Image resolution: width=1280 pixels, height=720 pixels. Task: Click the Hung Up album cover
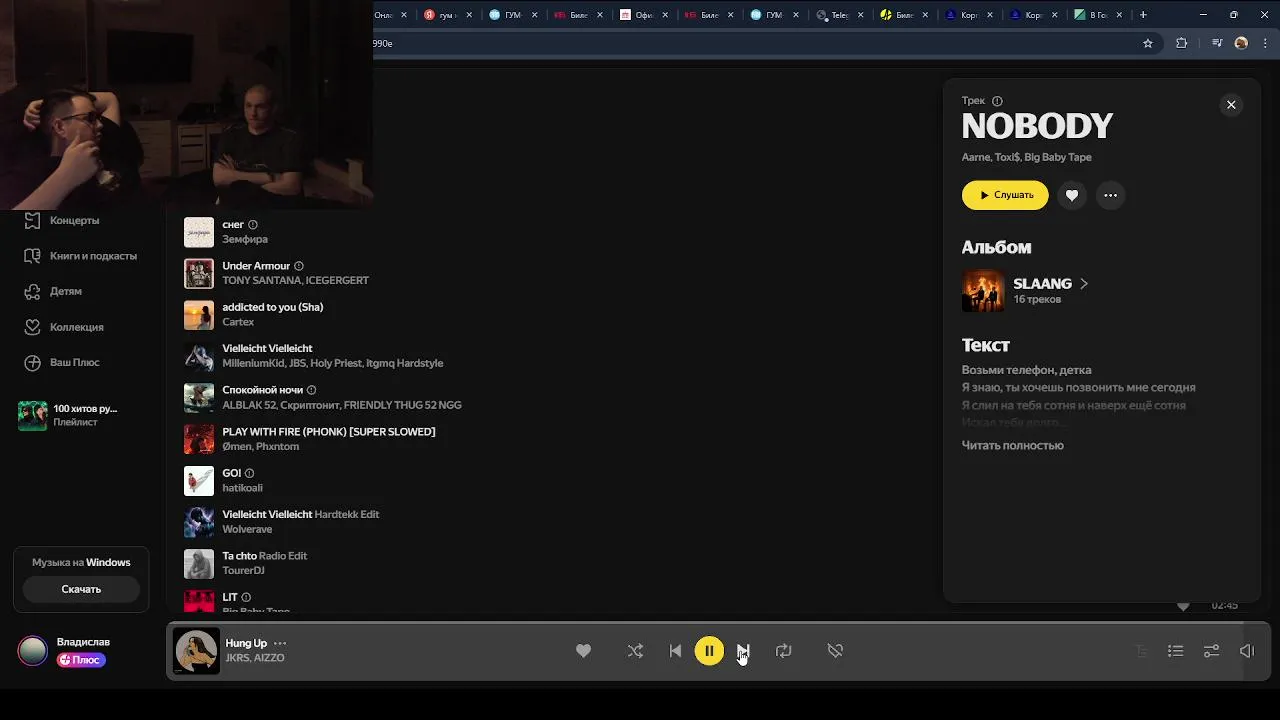(196, 651)
